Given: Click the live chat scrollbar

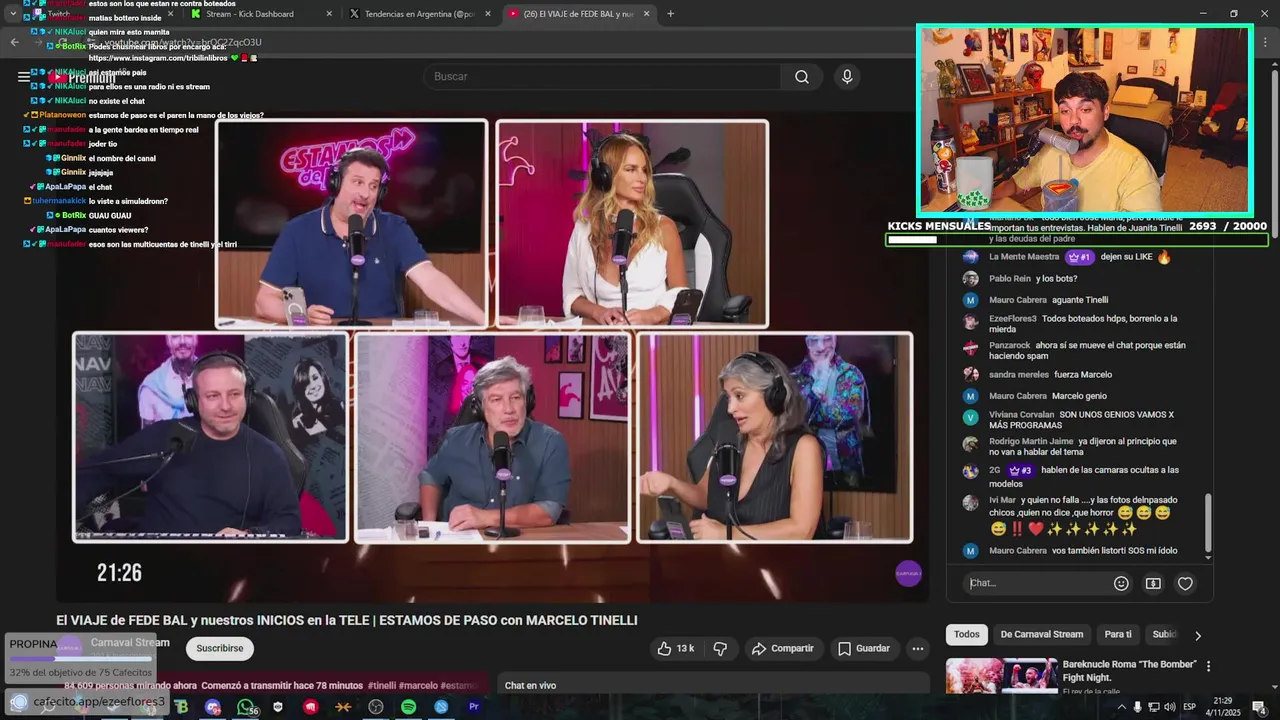Looking at the screenshot, I should [x=1208, y=523].
